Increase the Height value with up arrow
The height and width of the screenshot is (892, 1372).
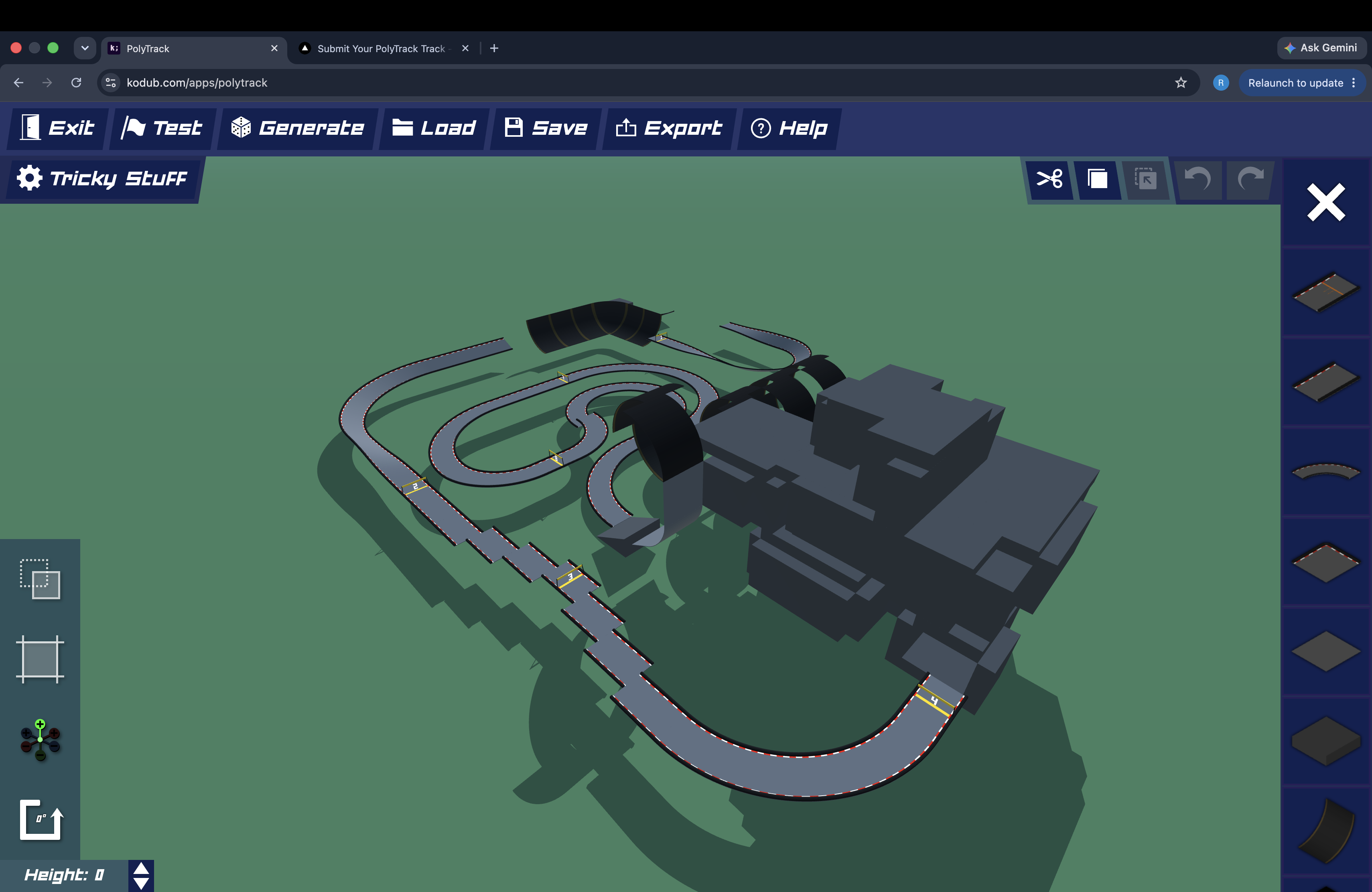point(141,868)
